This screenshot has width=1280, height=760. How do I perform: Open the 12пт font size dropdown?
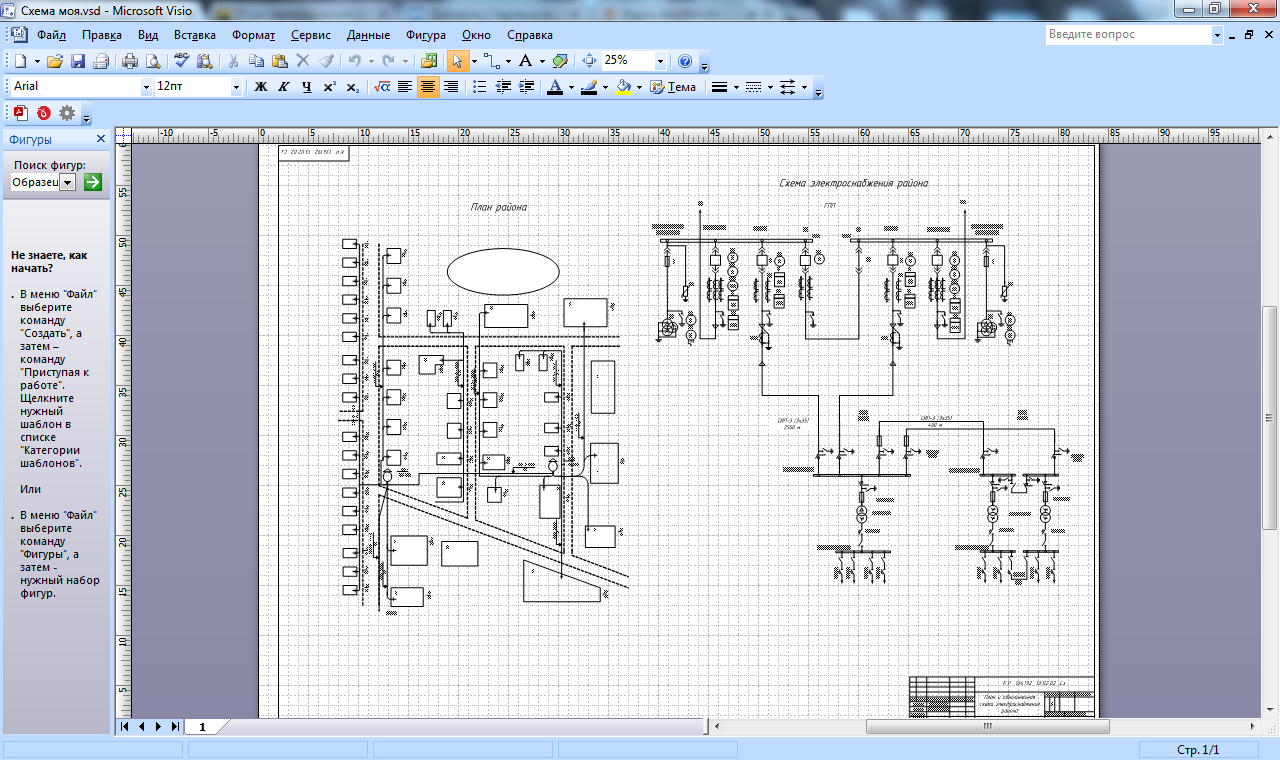click(236, 87)
